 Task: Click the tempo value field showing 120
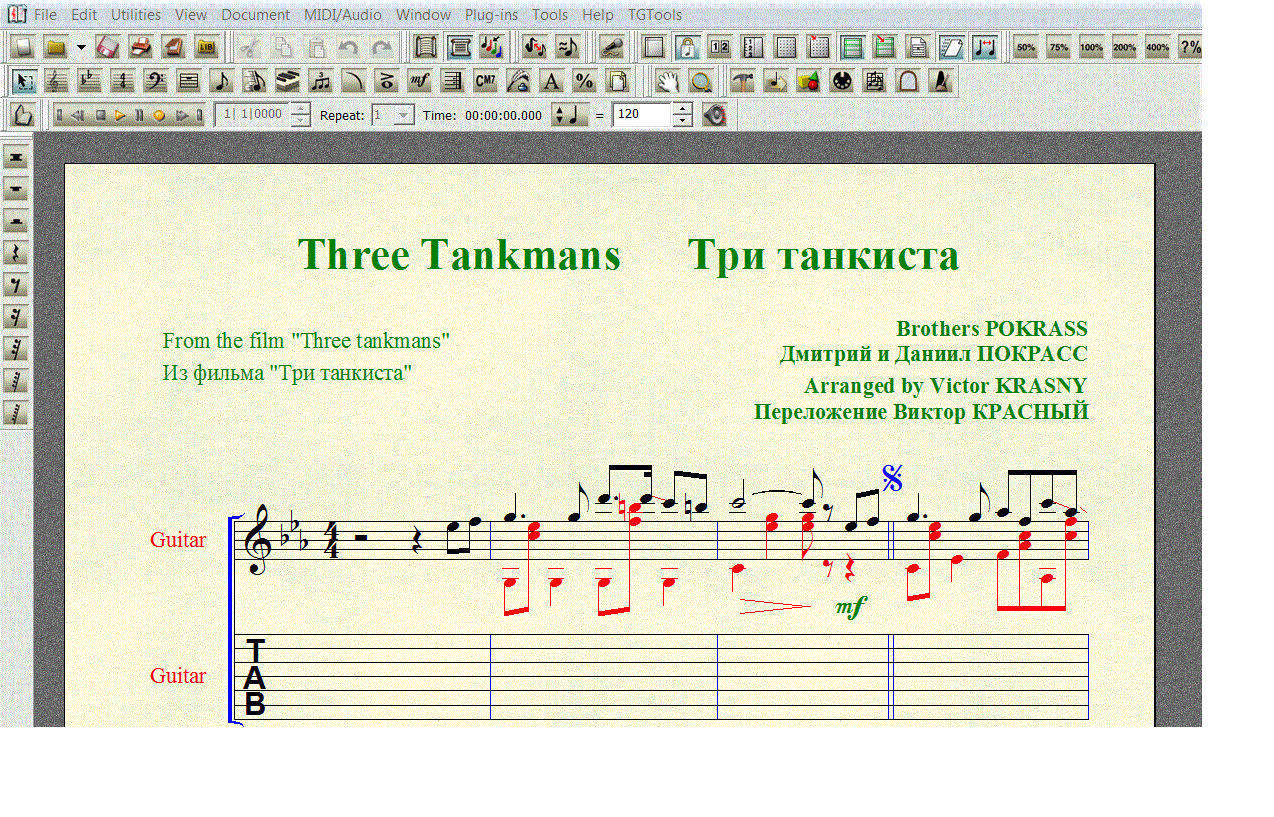click(x=642, y=115)
